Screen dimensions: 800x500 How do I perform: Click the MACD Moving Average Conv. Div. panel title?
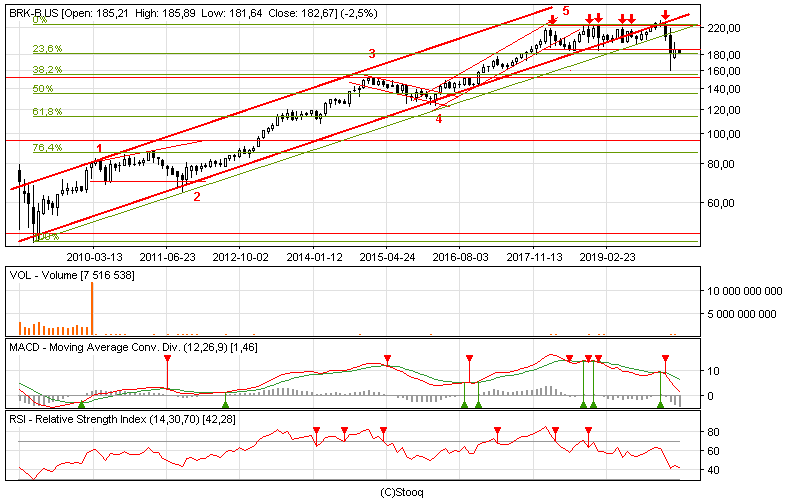(x=133, y=347)
